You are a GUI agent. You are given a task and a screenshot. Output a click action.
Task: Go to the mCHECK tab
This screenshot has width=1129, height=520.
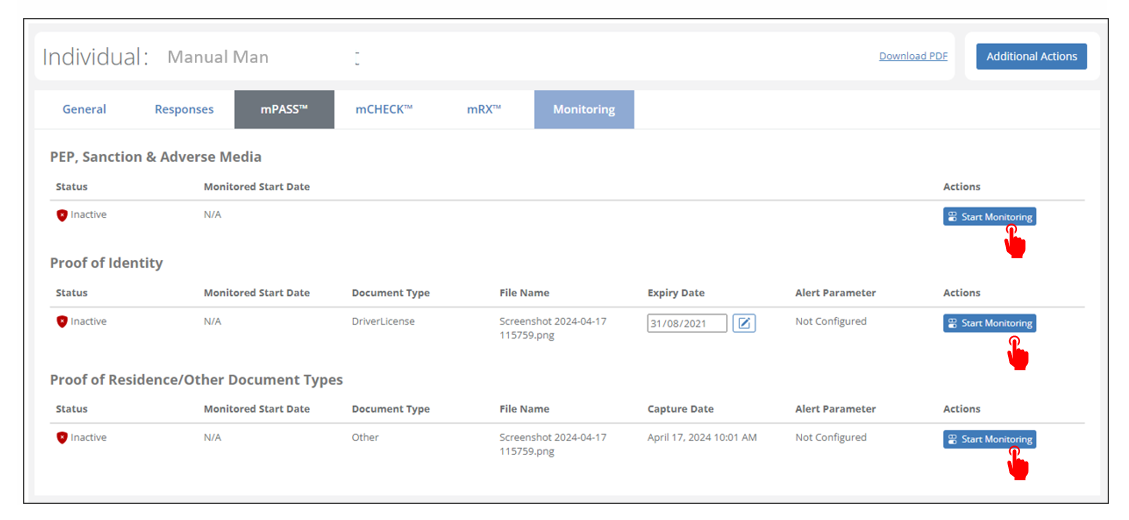(x=384, y=110)
